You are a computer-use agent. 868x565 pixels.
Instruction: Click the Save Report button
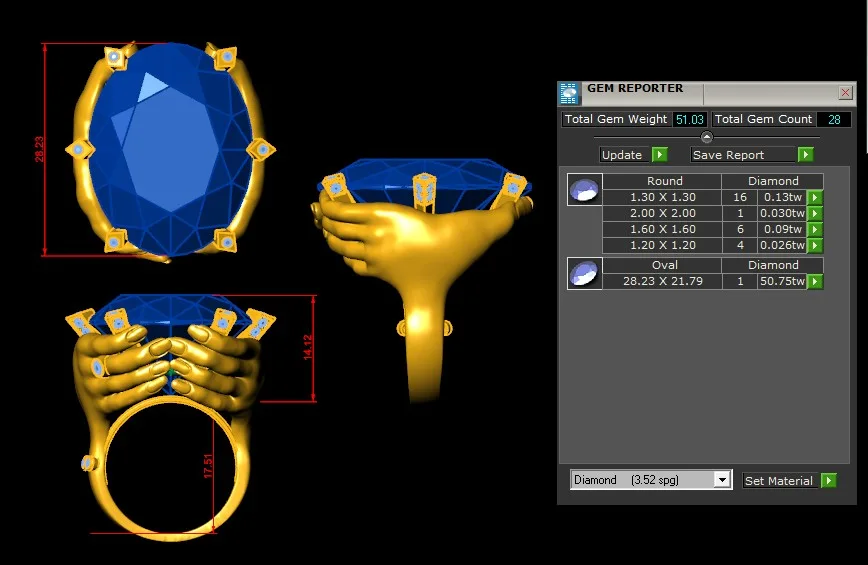pos(743,155)
